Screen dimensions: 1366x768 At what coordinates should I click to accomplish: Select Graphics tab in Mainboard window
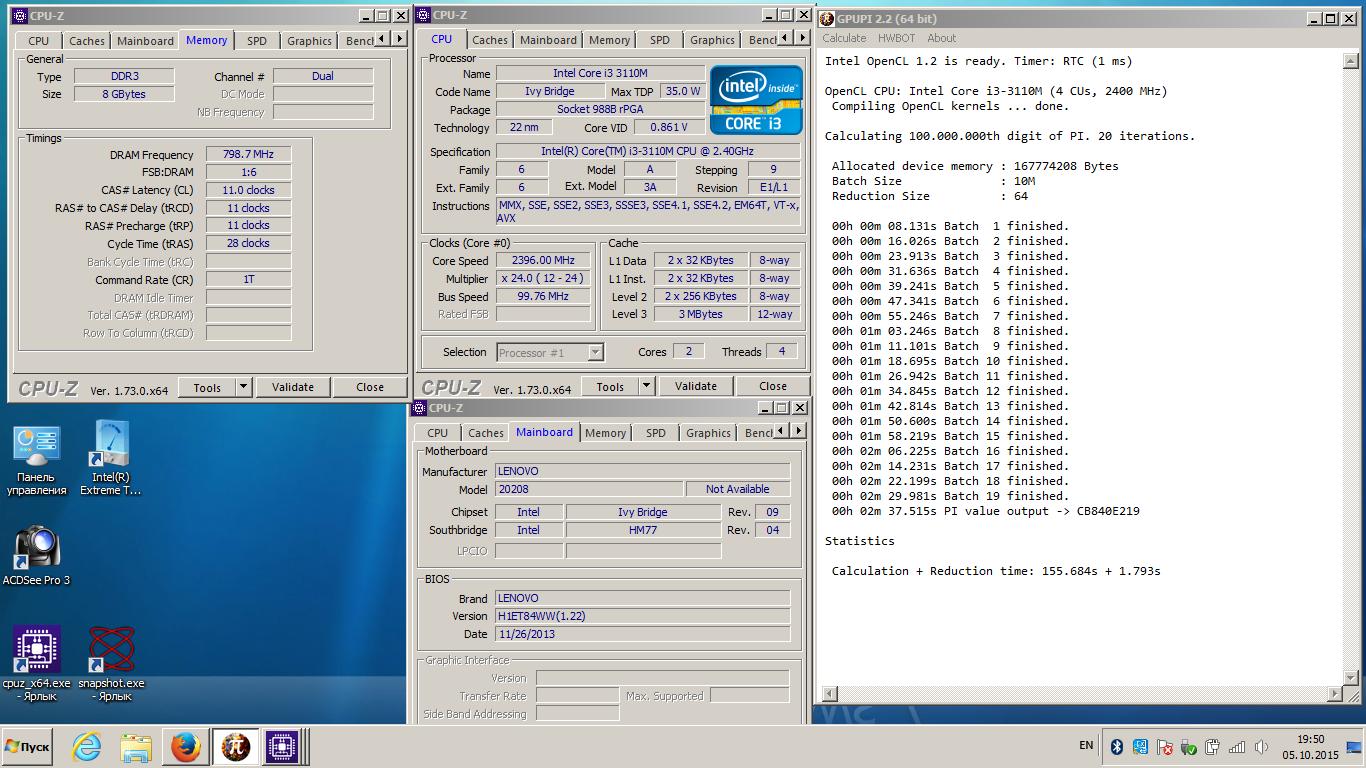coord(708,432)
